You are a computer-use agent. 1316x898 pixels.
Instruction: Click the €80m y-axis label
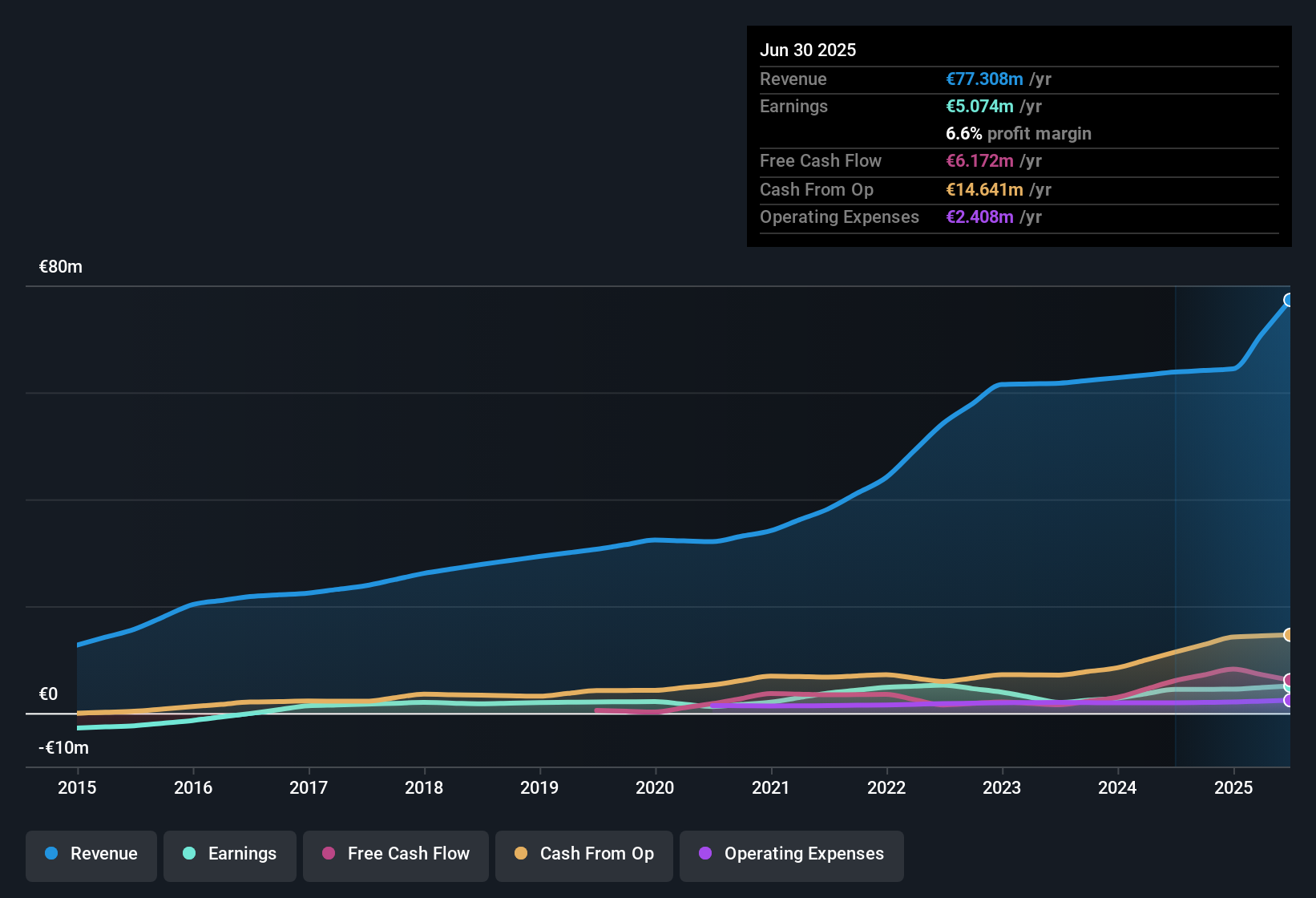click(x=61, y=267)
